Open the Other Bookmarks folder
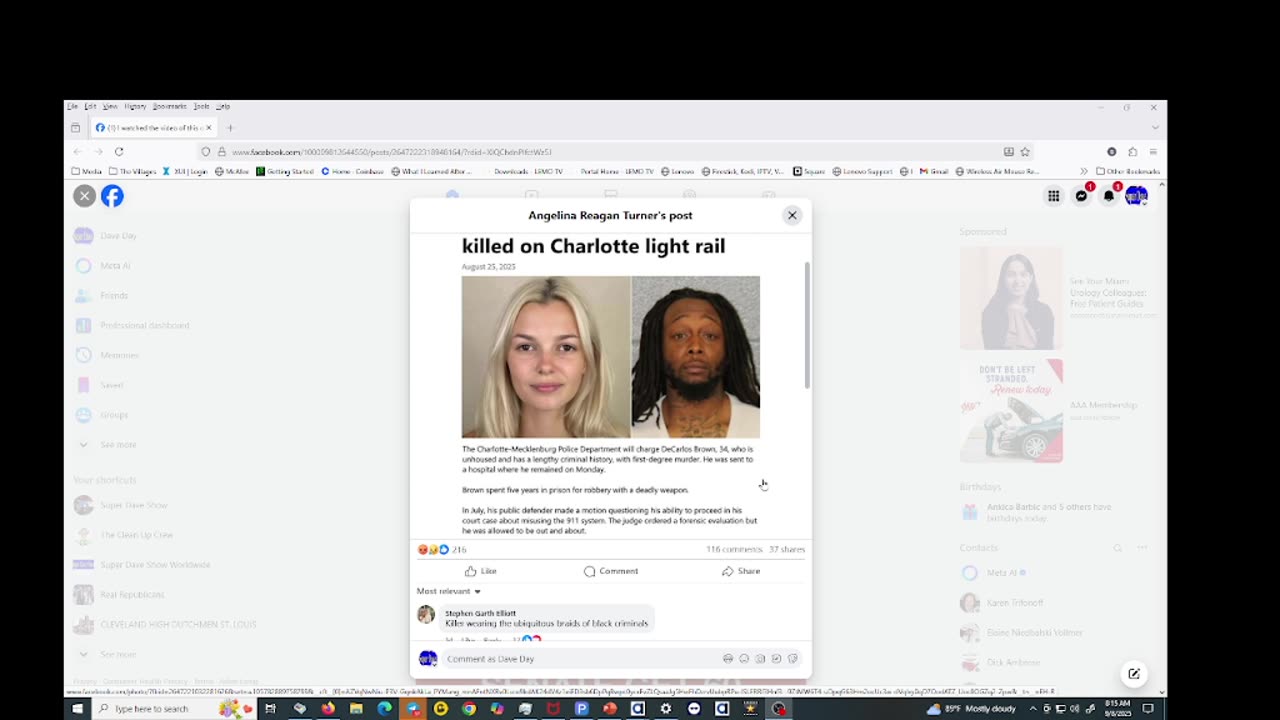 tap(1127, 171)
